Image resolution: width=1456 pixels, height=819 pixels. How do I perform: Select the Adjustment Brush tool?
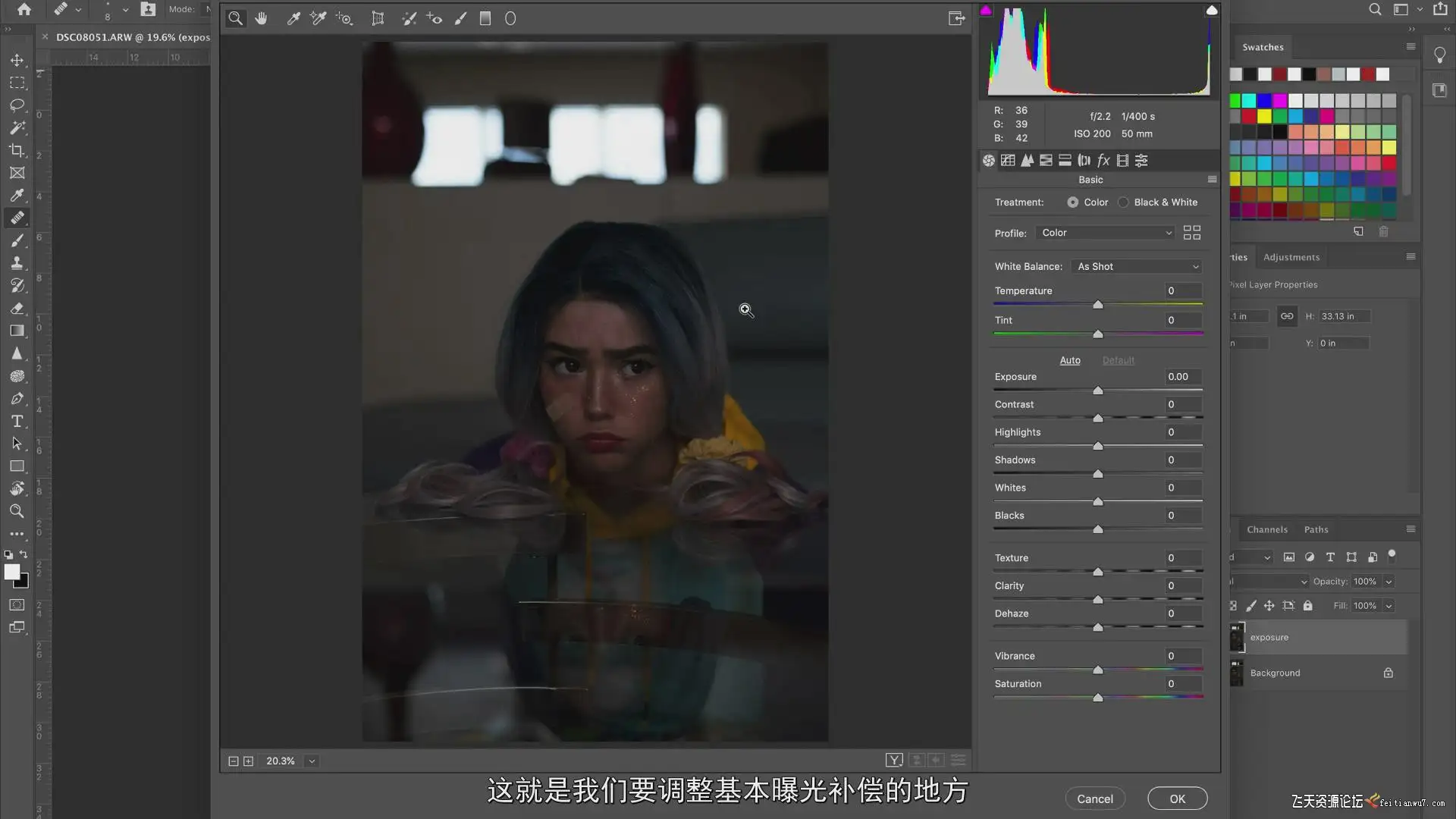pos(460,19)
